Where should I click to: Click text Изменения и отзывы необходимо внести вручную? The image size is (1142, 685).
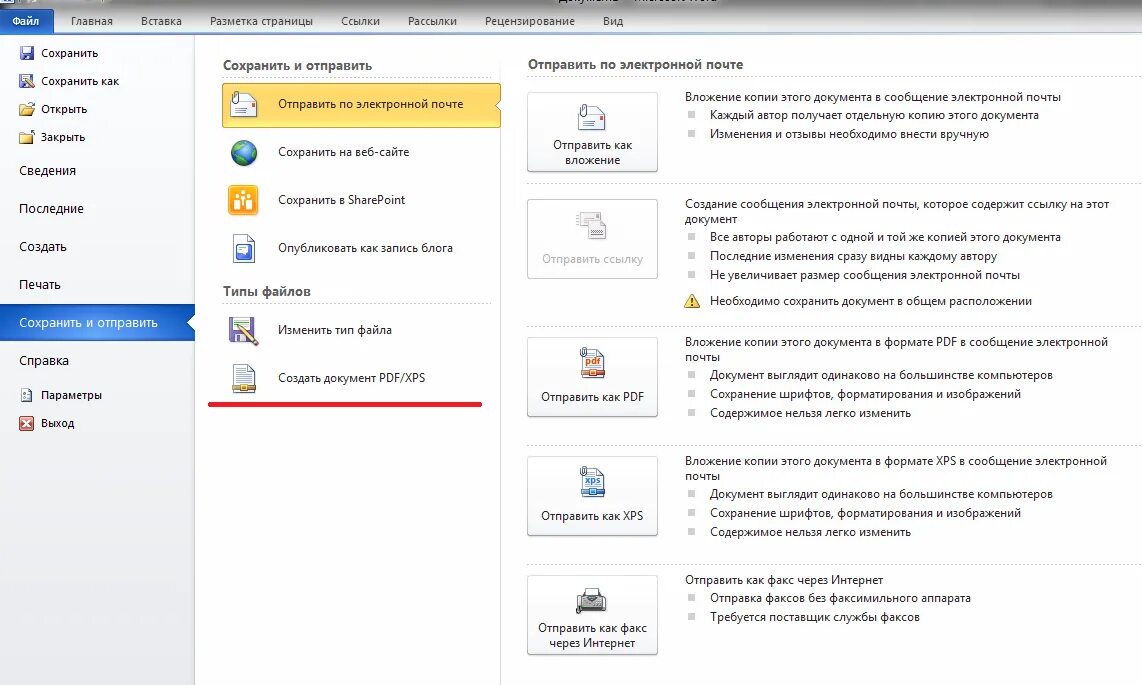coord(849,134)
